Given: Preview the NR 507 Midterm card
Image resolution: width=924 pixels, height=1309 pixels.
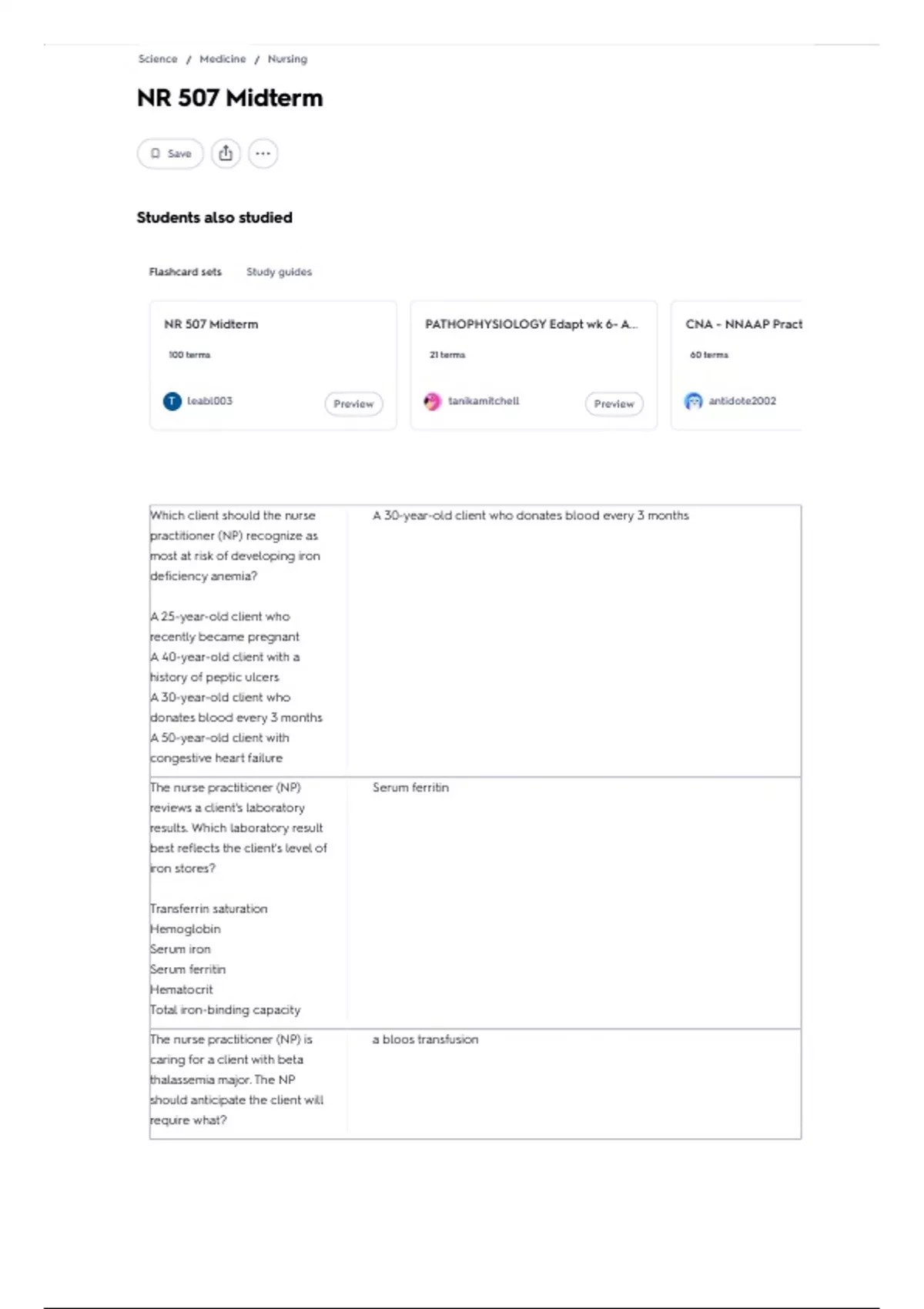Looking at the screenshot, I should click(x=353, y=403).
